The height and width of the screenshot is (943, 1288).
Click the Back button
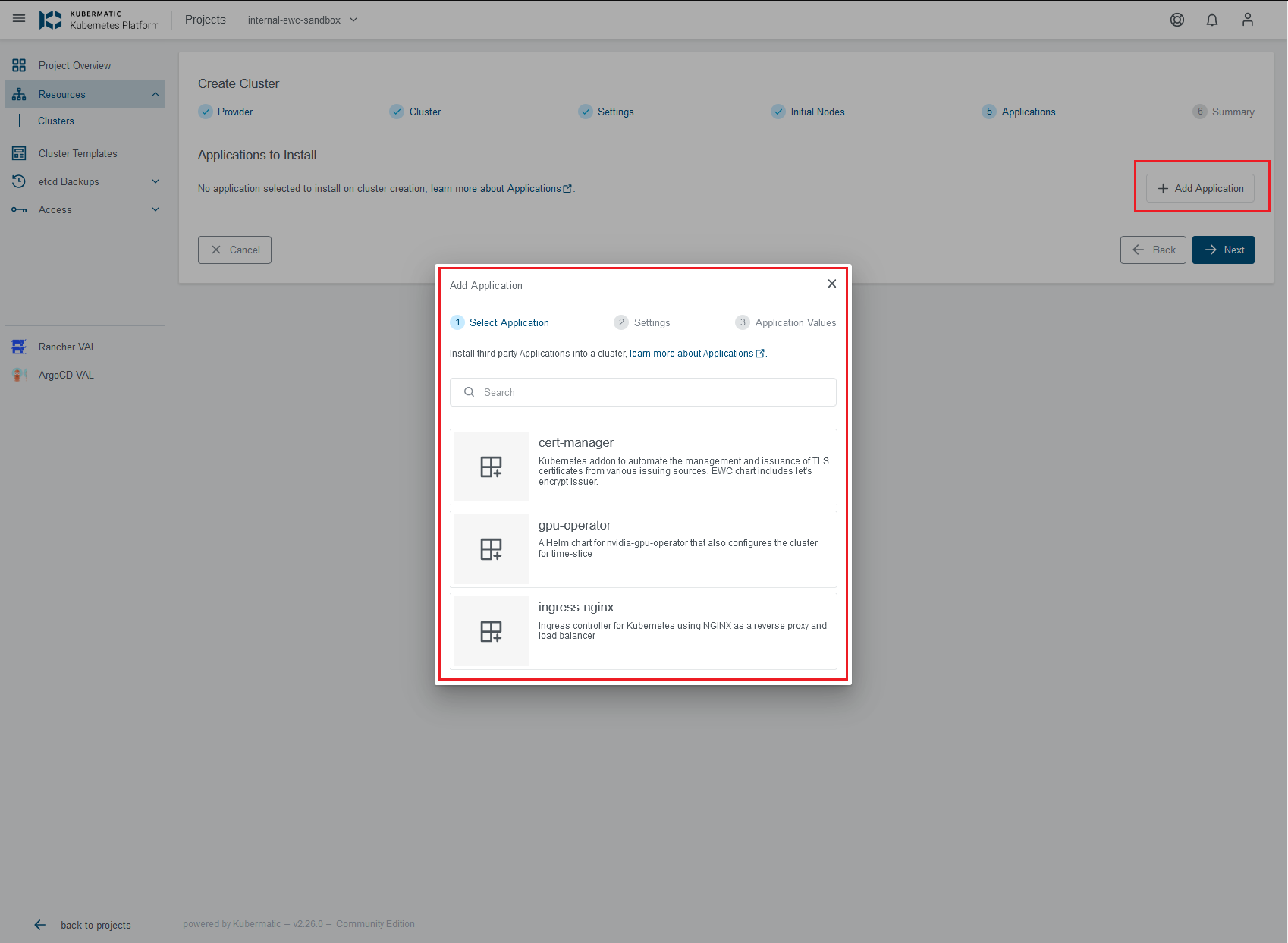pos(1153,250)
